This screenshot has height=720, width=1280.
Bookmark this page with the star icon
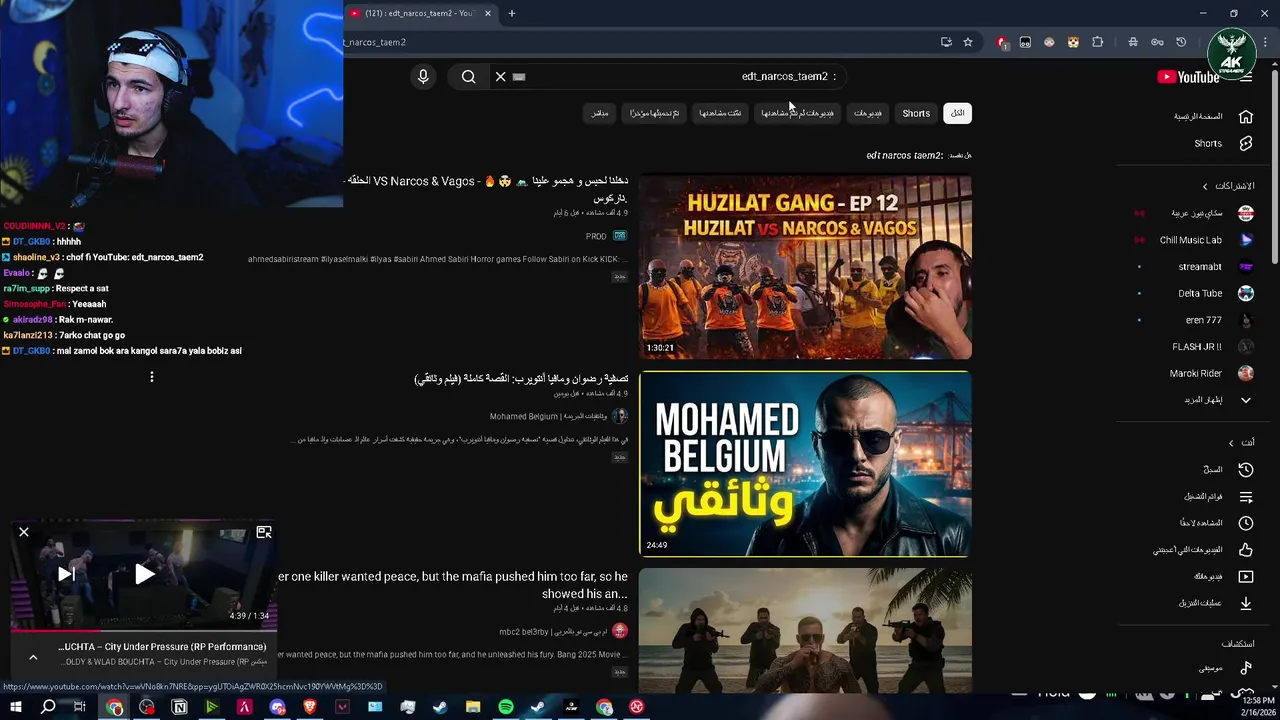coord(968,42)
